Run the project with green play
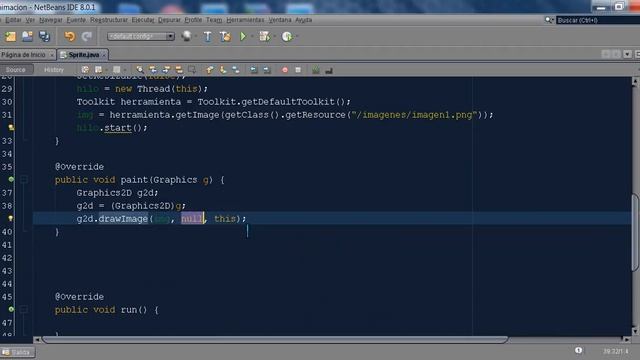Screen dimensions: 640x360 click(x=243, y=37)
